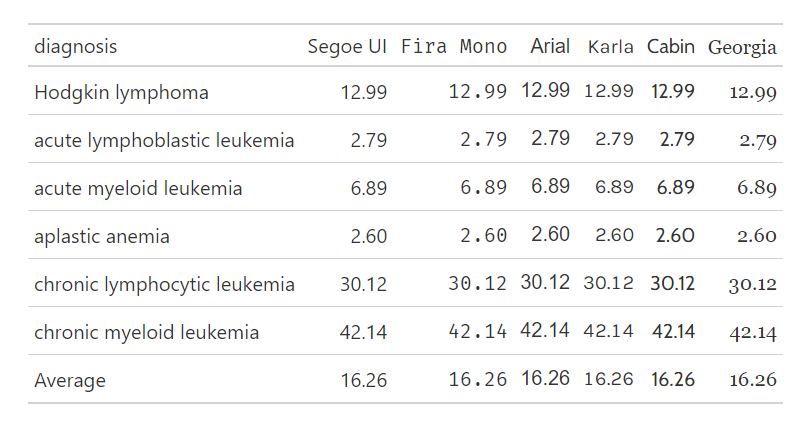Select the Karla column header

click(x=610, y=47)
